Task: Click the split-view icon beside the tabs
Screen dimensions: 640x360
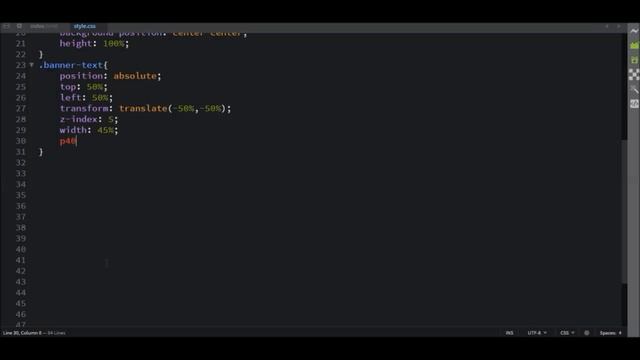Action: tap(19, 26)
